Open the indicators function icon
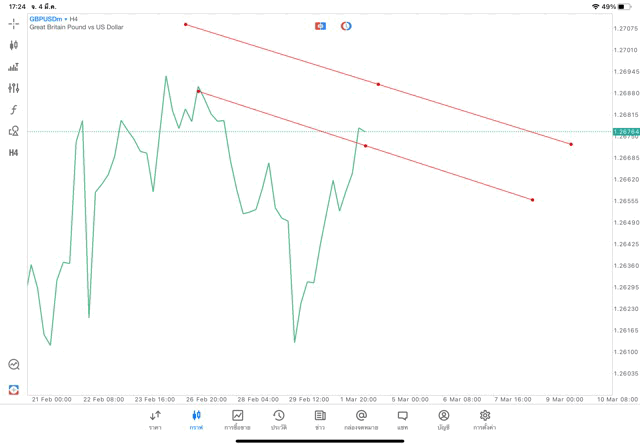Image resolution: width=640 pixels, height=447 pixels. pyautogui.click(x=14, y=110)
